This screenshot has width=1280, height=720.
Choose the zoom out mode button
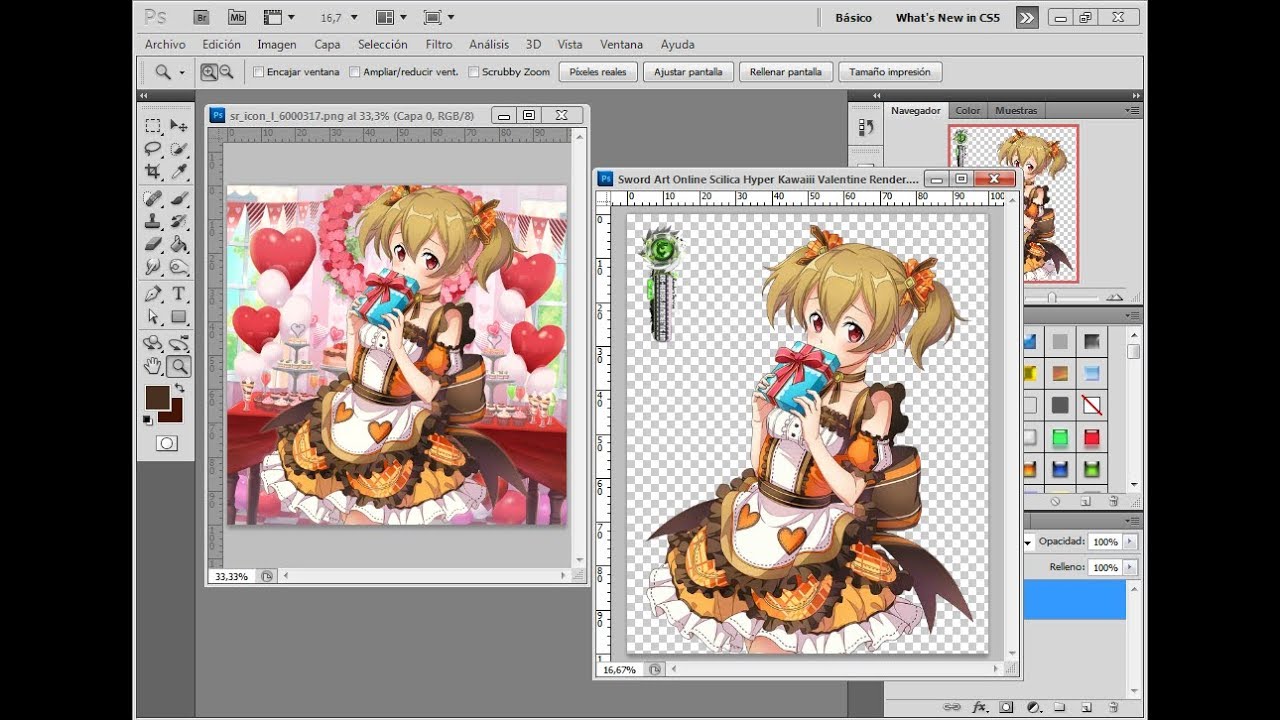click(x=227, y=72)
